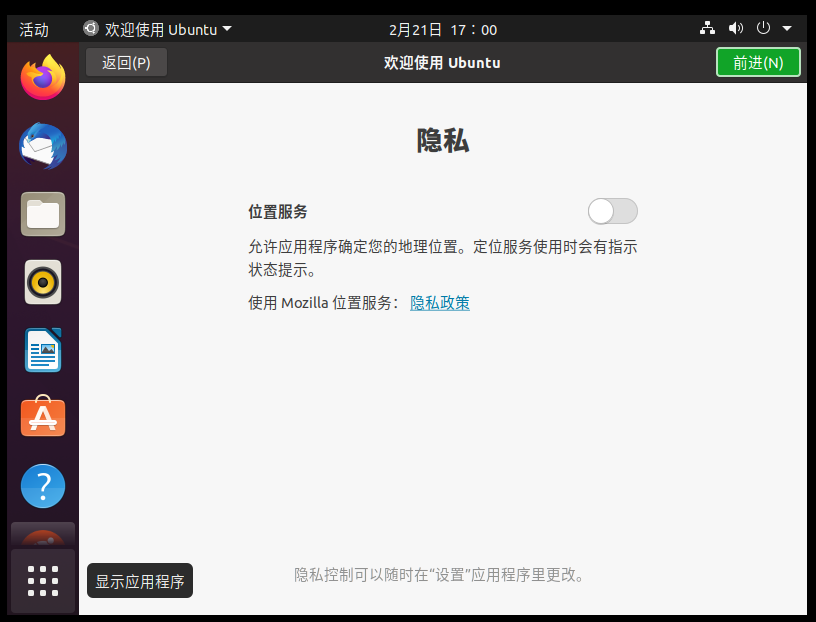Screen dimensions: 816x622
Task: Toggle the privacy location switch off
Action: [x=611, y=211]
